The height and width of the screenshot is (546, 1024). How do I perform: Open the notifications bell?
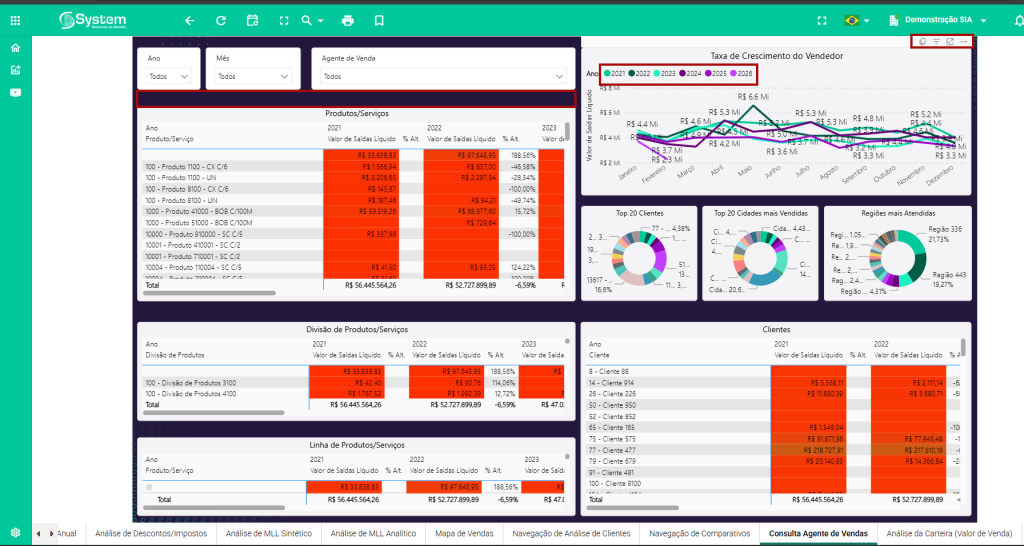click(x=1008, y=20)
